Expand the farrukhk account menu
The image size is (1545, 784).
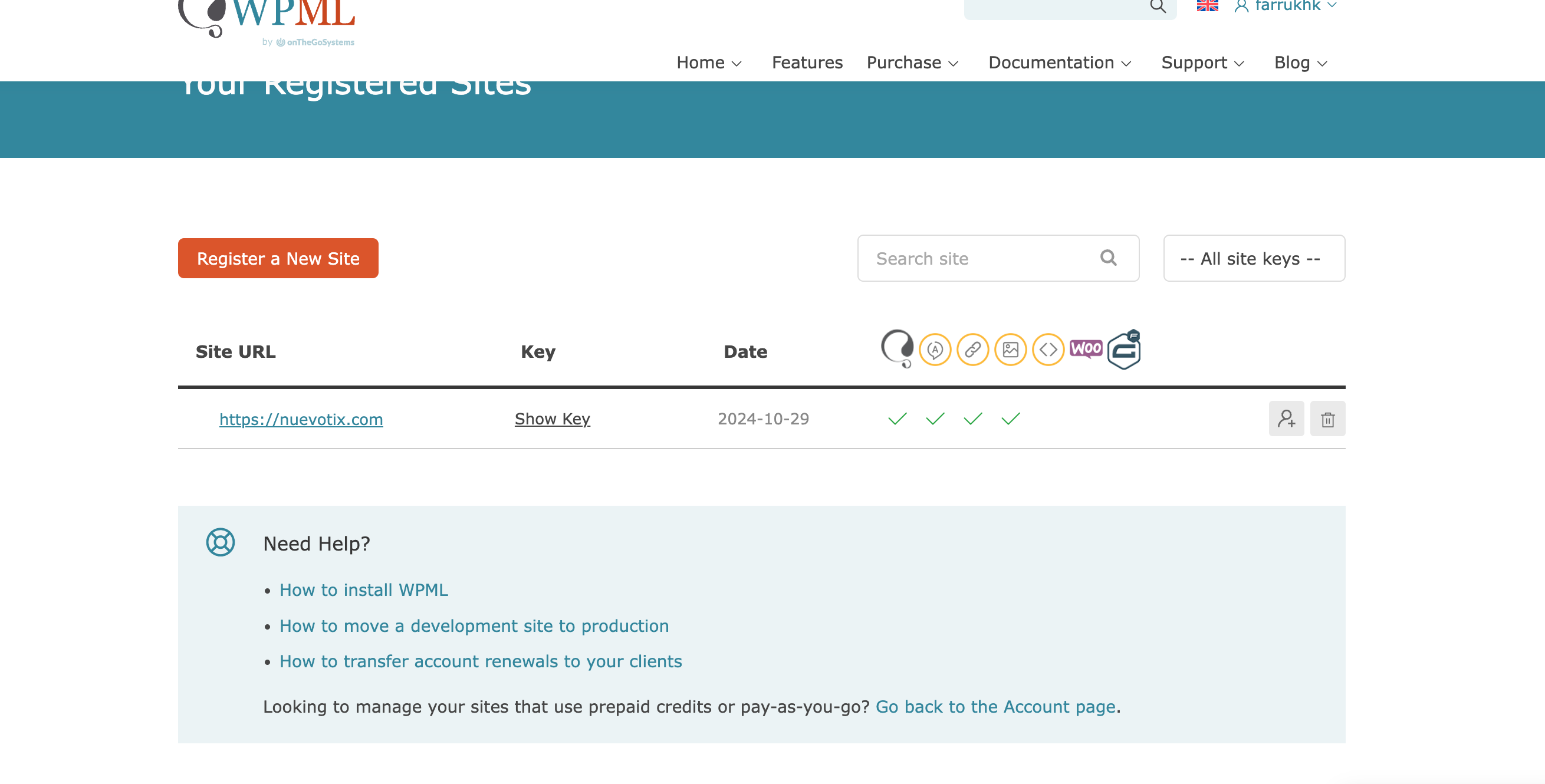(x=1287, y=6)
